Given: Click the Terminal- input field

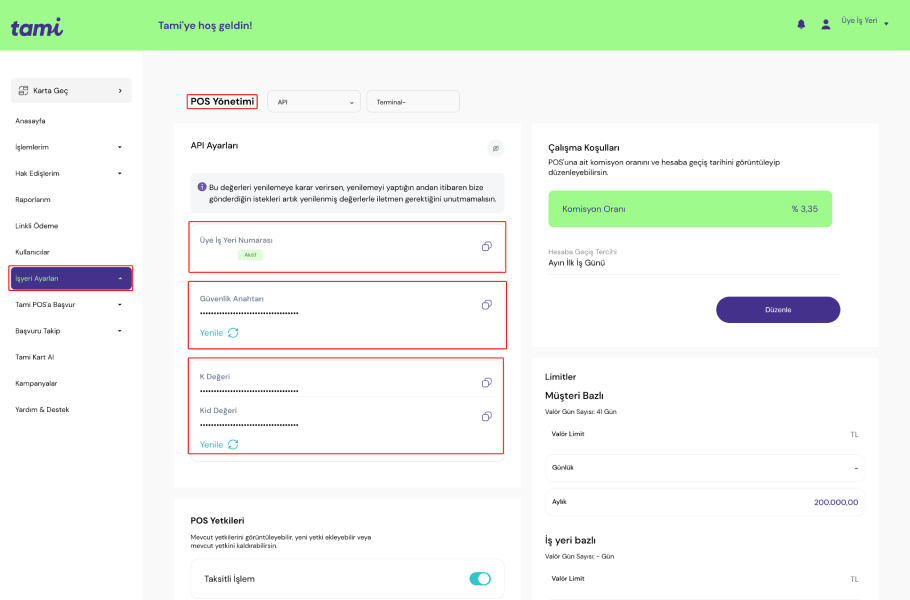Looking at the screenshot, I should coord(413,102).
